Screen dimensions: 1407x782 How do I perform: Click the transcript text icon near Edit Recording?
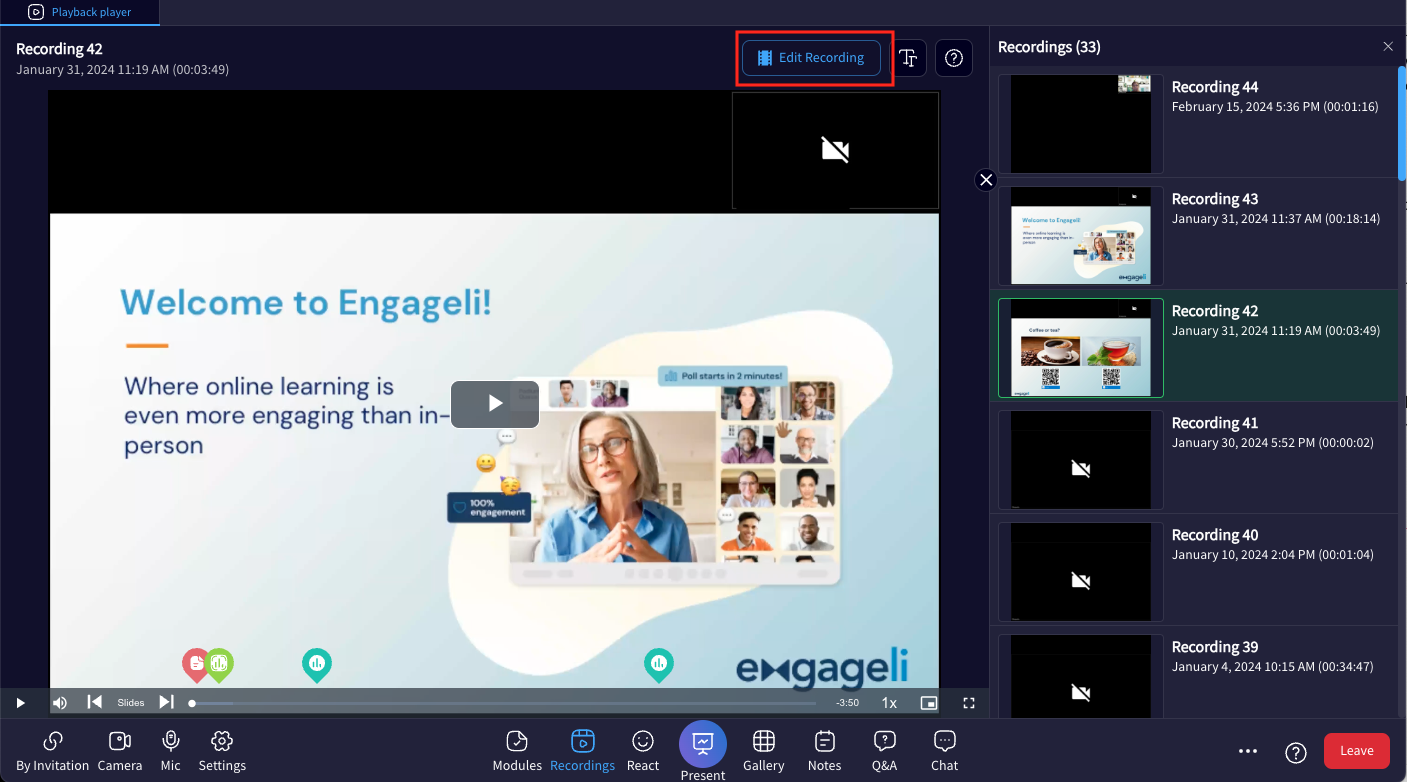coord(908,58)
